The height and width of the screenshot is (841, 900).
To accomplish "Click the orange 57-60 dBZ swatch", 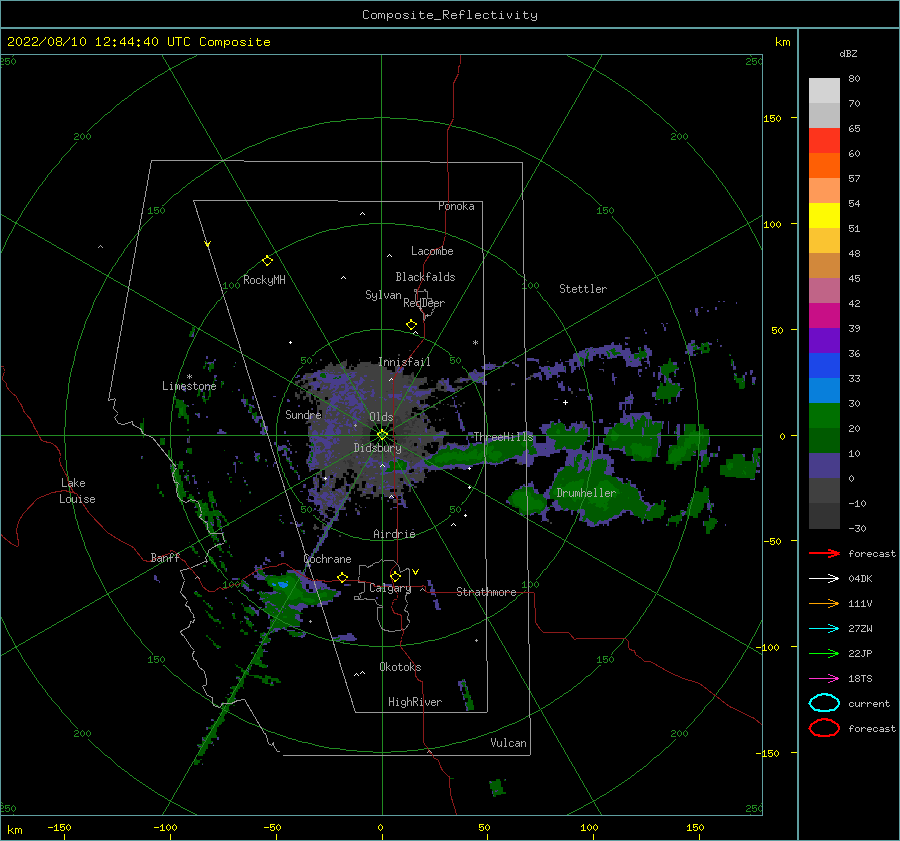I will coord(824,166).
